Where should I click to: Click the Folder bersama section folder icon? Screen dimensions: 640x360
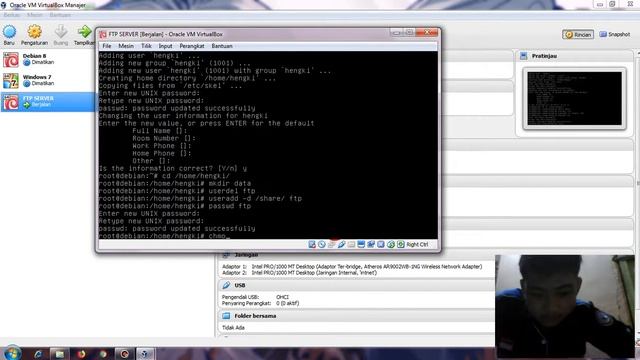click(x=226, y=316)
